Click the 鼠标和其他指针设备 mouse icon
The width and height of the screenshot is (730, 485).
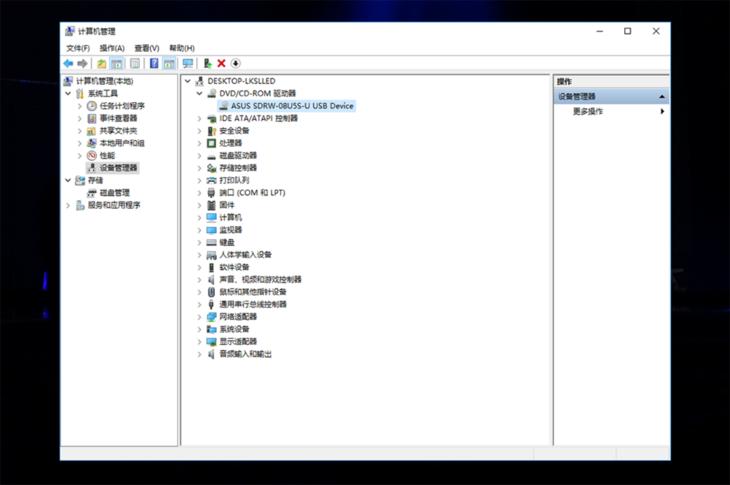click(211, 292)
